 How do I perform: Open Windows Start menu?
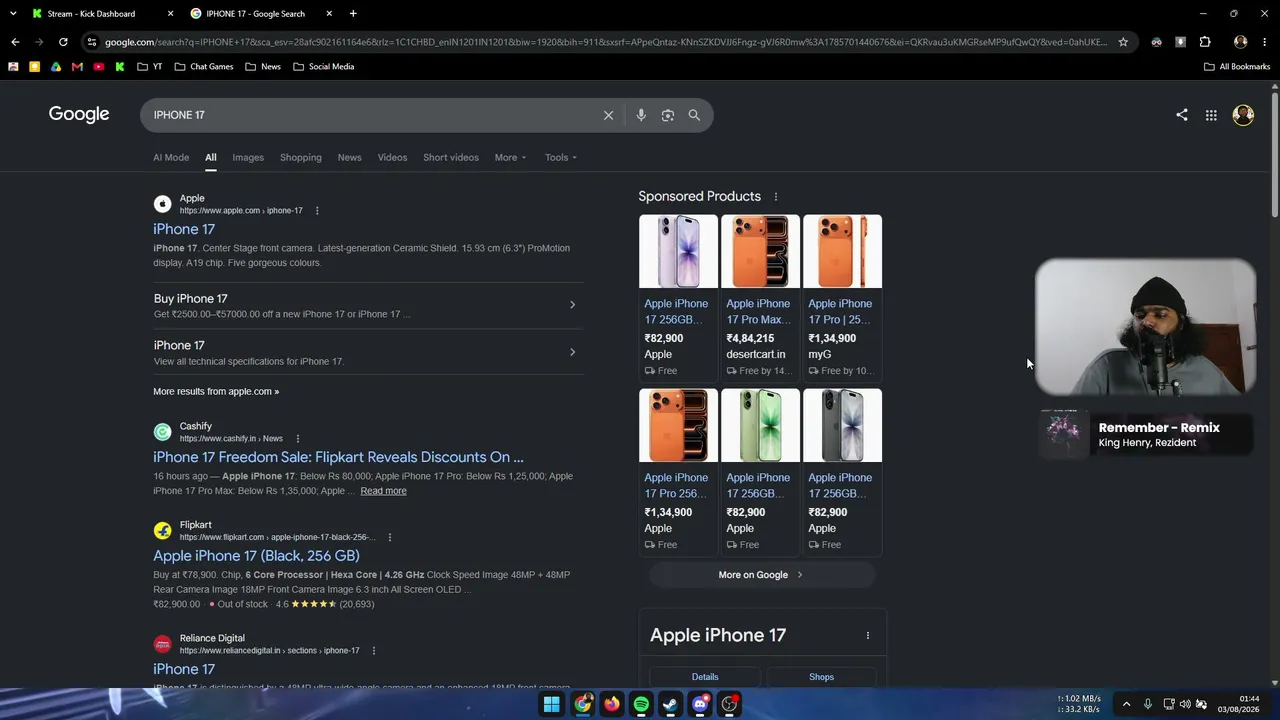tap(552, 704)
